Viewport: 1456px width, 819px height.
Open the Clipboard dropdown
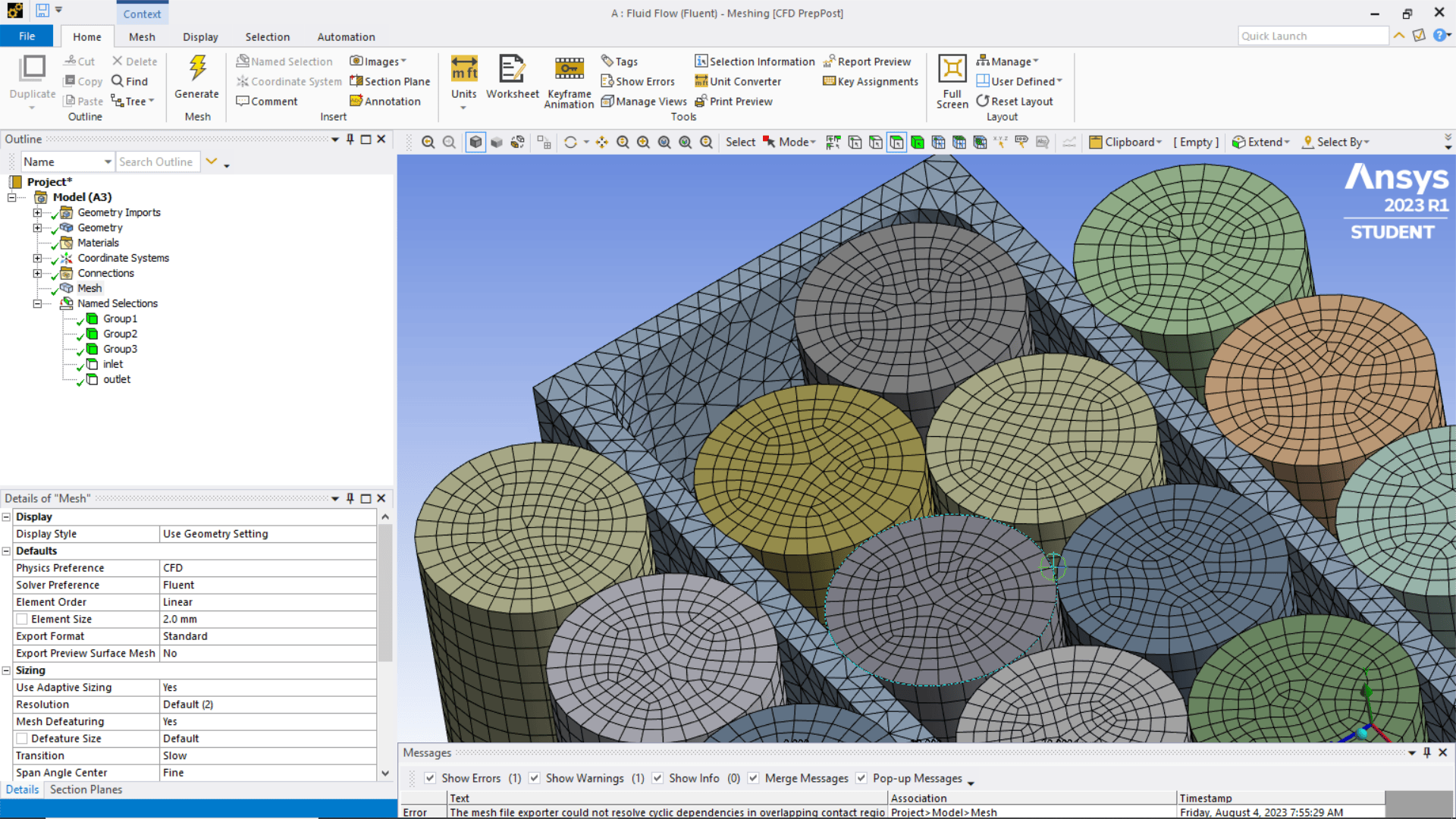pos(1126,142)
